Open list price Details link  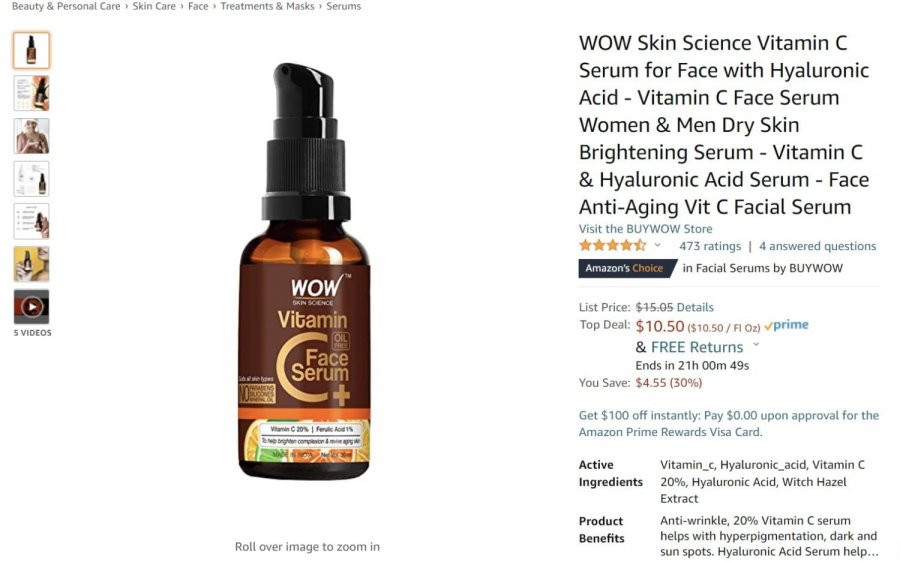(x=695, y=307)
